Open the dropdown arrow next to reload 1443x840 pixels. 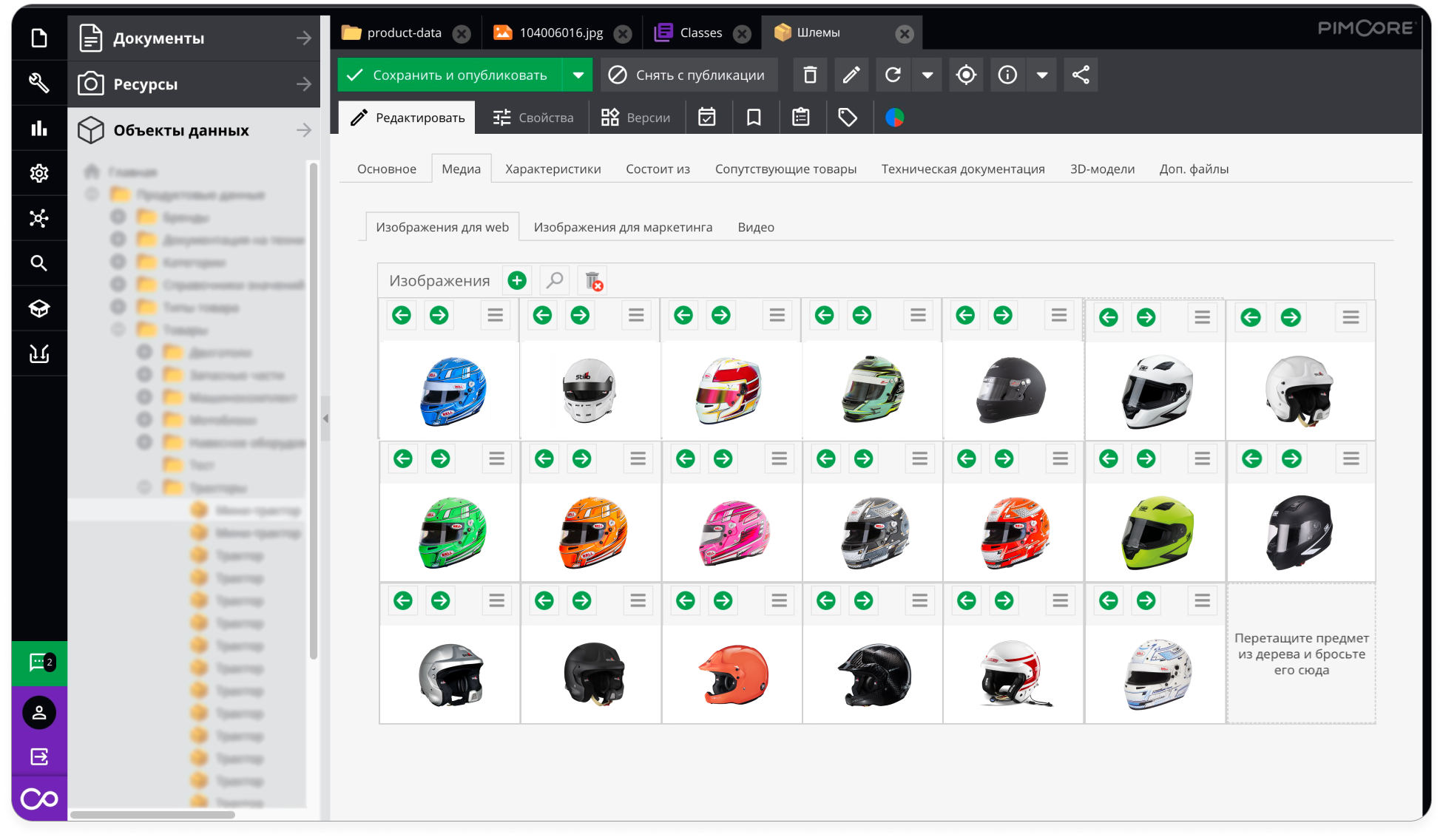point(927,75)
